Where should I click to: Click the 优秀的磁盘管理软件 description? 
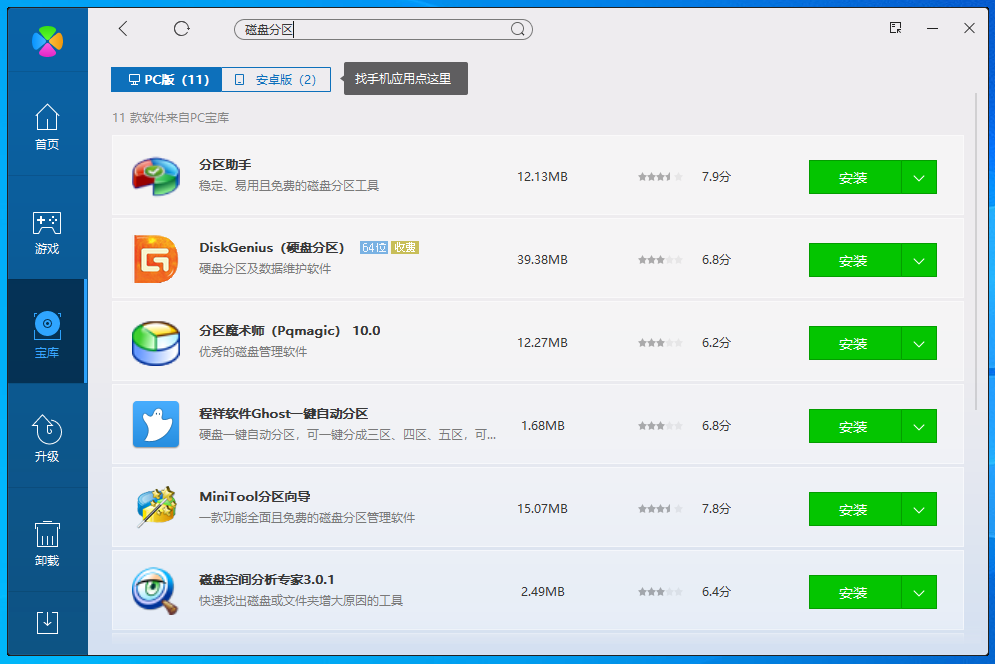click(253, 352)
